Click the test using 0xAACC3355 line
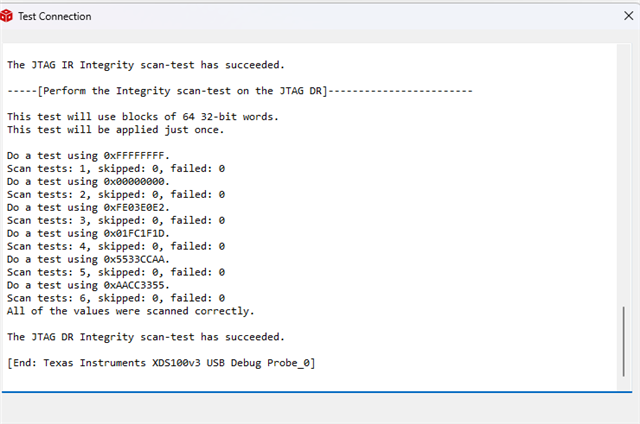 tap(89, 285)
